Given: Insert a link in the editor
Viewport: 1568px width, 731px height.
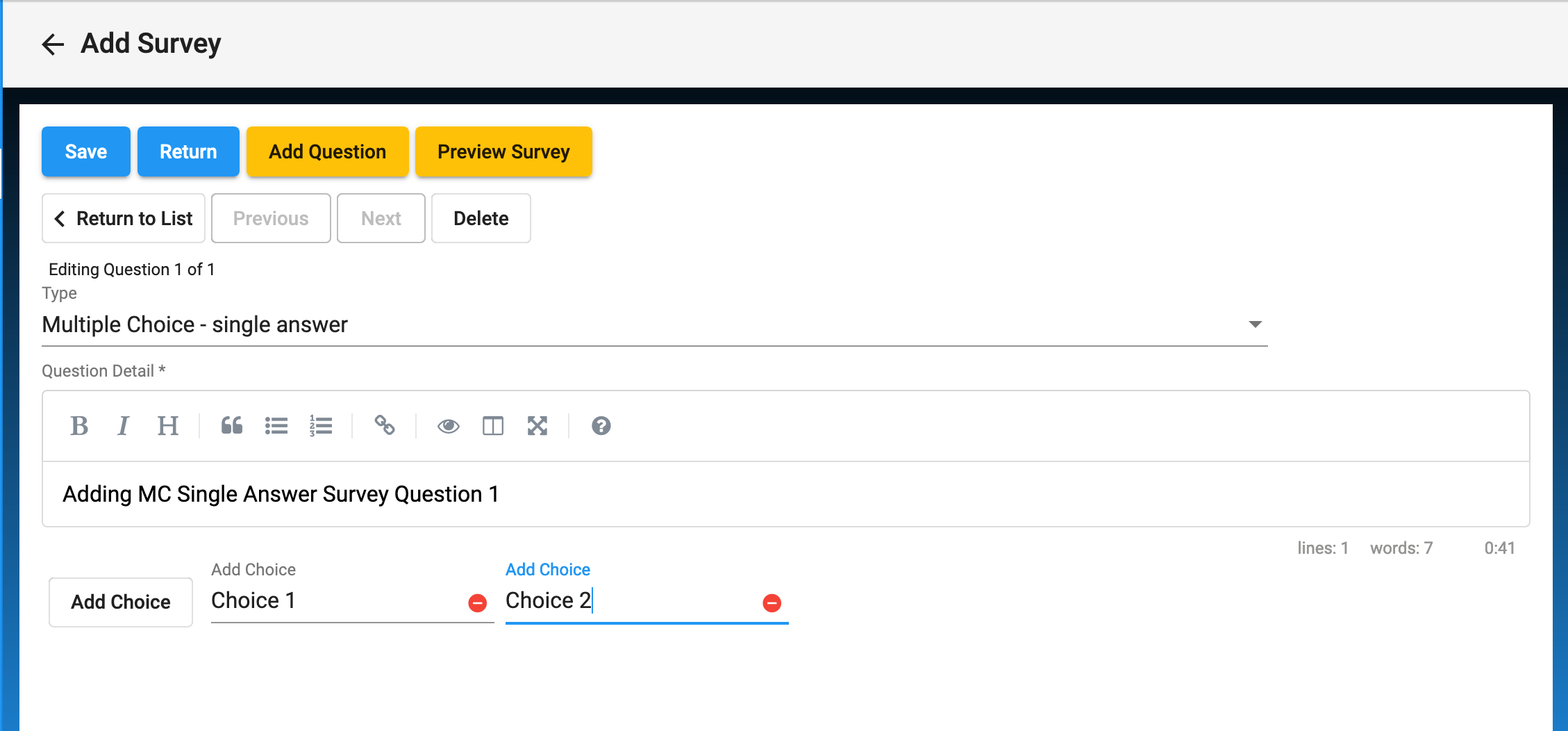Looking at the screenshot, I should (385, 426).
